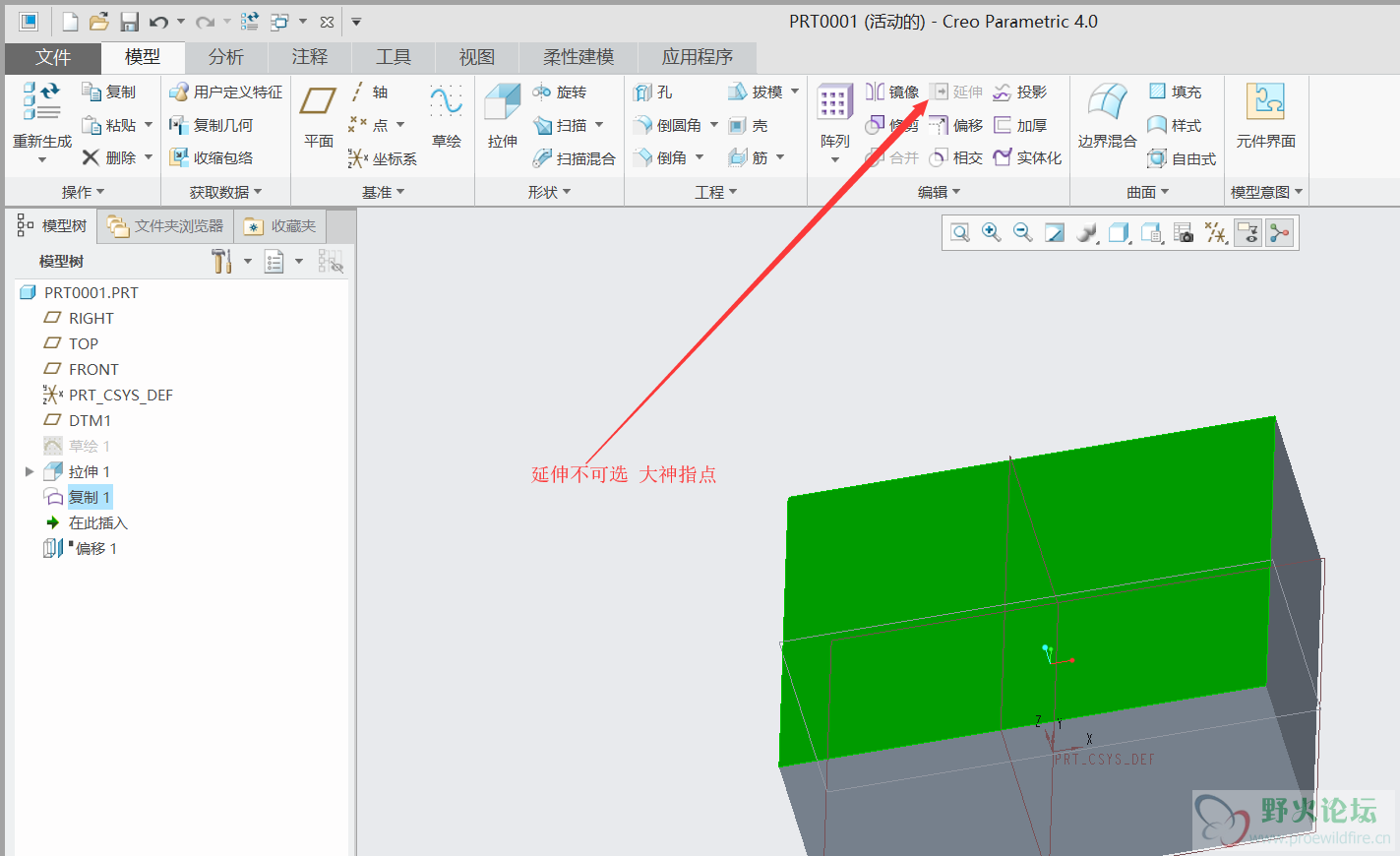Toggle spin center display

pos(1279,232)
